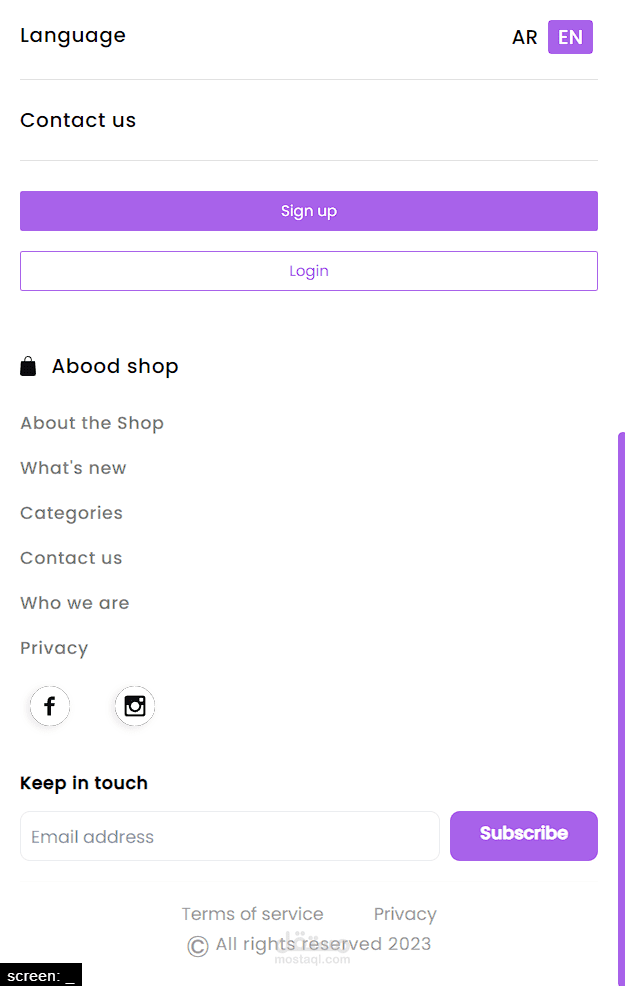Open Privacy link below Who we are
This screenshot has width=625, height=986.
[54, 648]
